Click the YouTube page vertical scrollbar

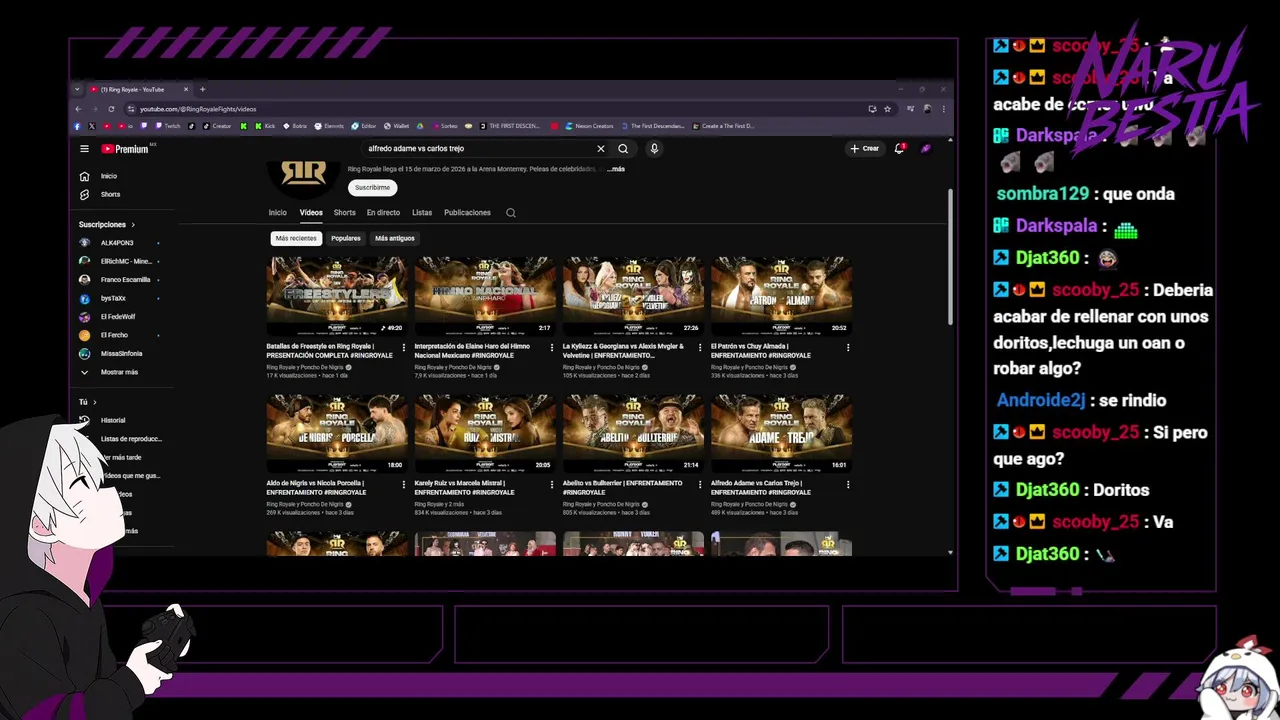pos(950,255)
